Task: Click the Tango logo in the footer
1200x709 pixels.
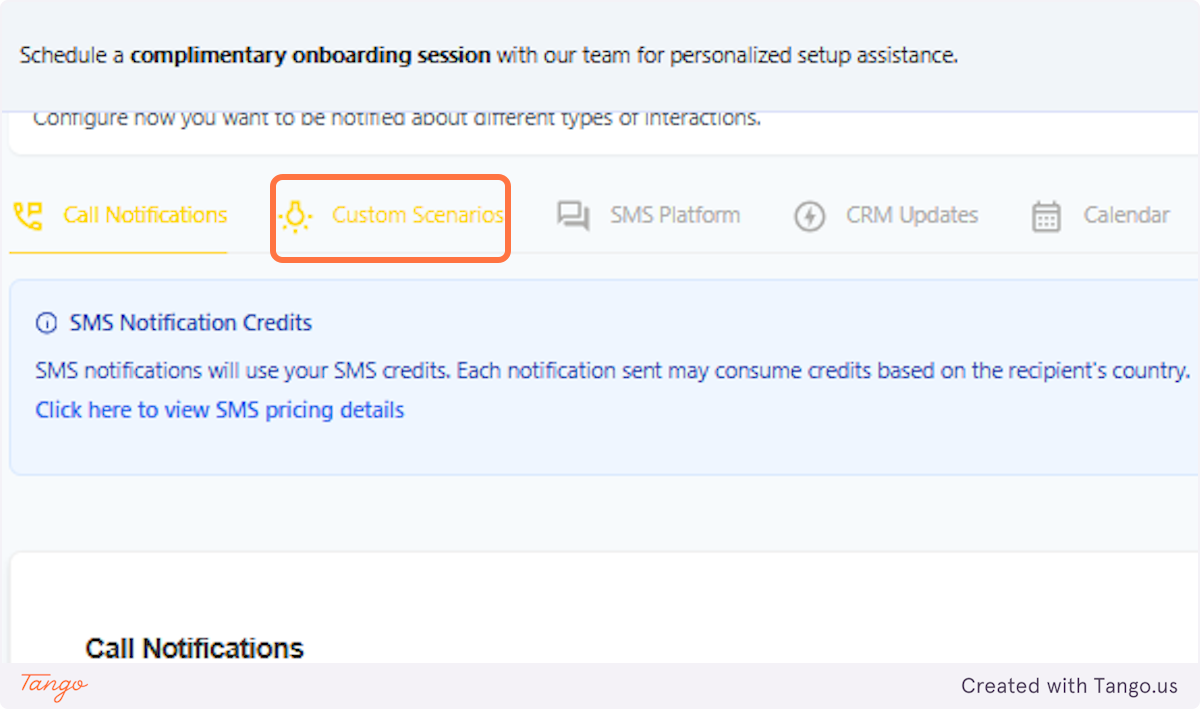Action: pyautogui.click(x=52, y=687)
